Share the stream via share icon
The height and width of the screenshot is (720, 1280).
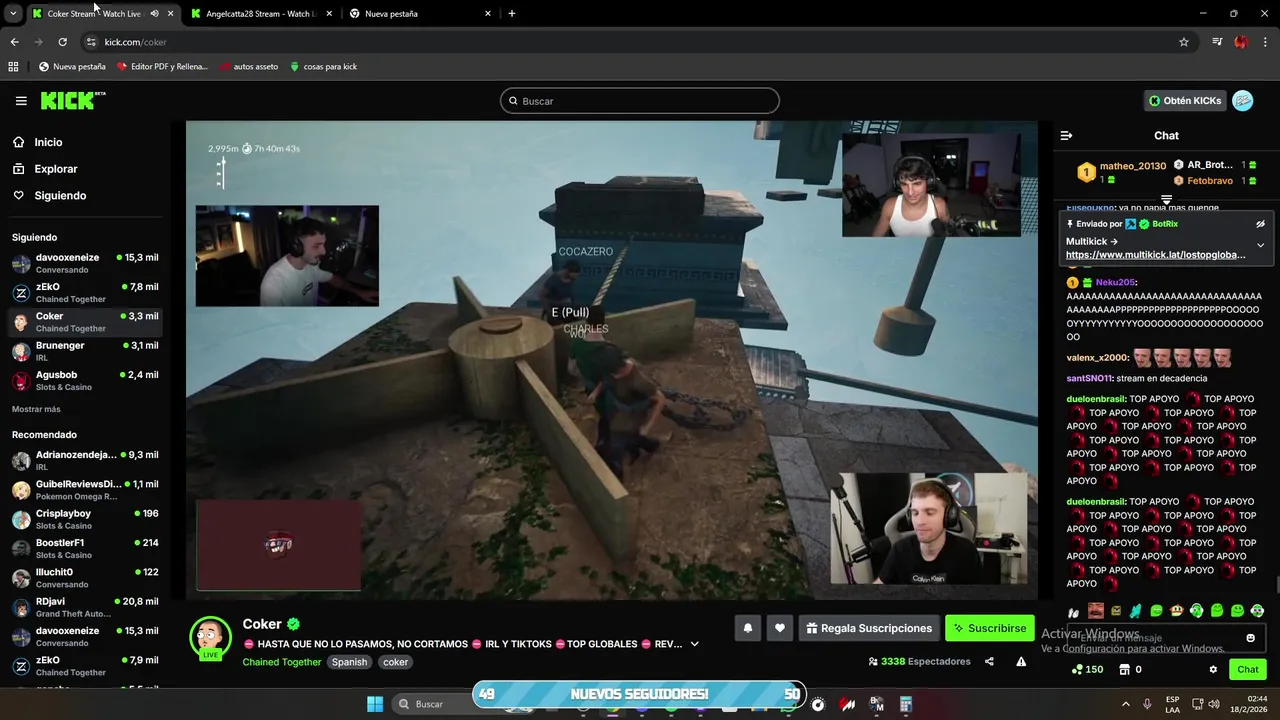989,661
